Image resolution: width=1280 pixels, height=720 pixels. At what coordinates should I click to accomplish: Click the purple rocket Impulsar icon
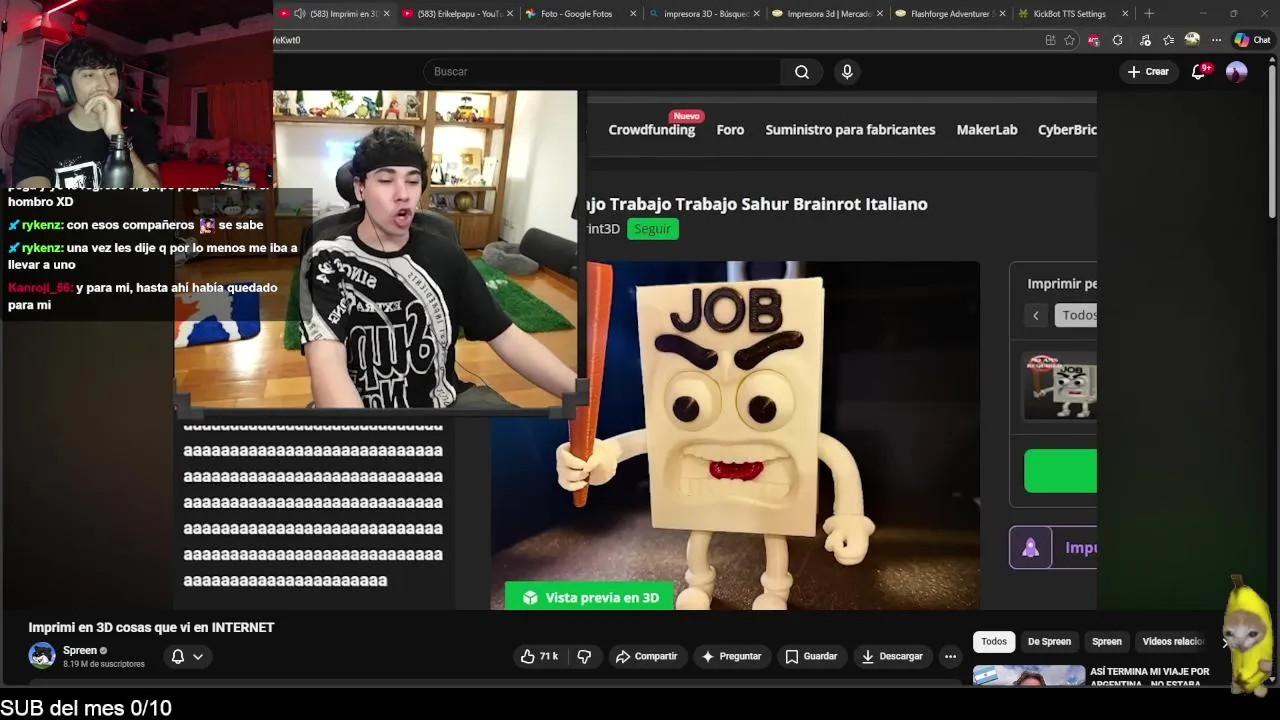[1031, 548]
